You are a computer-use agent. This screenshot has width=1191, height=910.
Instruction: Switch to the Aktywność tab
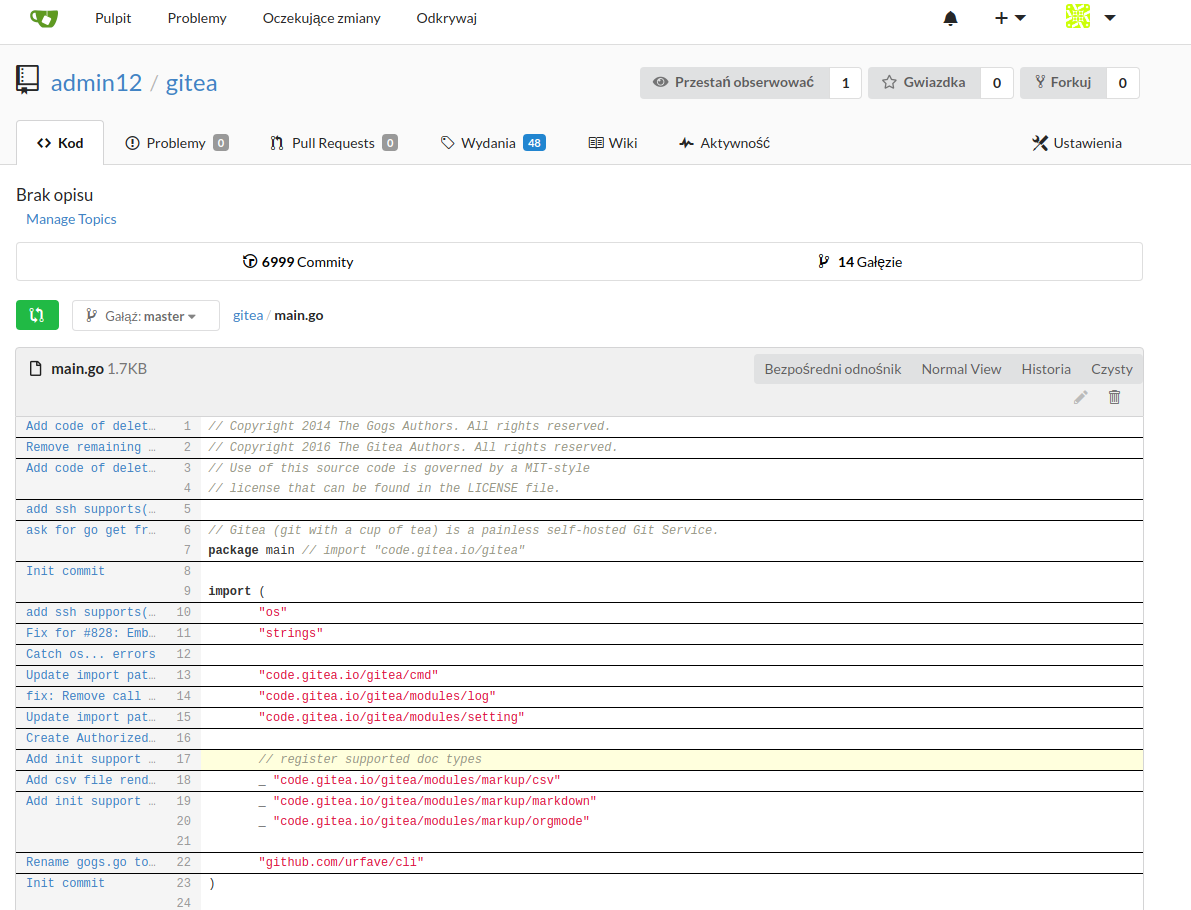coord(725,143)
